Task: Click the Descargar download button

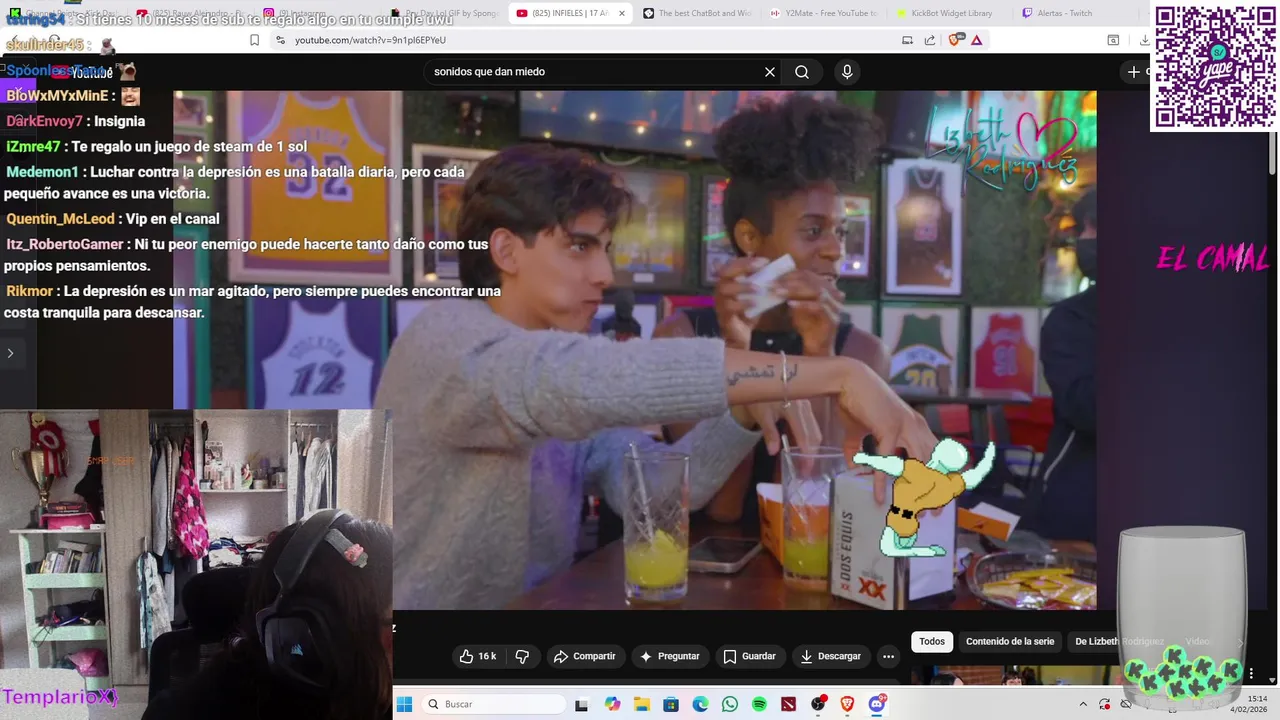Action: [x=830, y=656]
